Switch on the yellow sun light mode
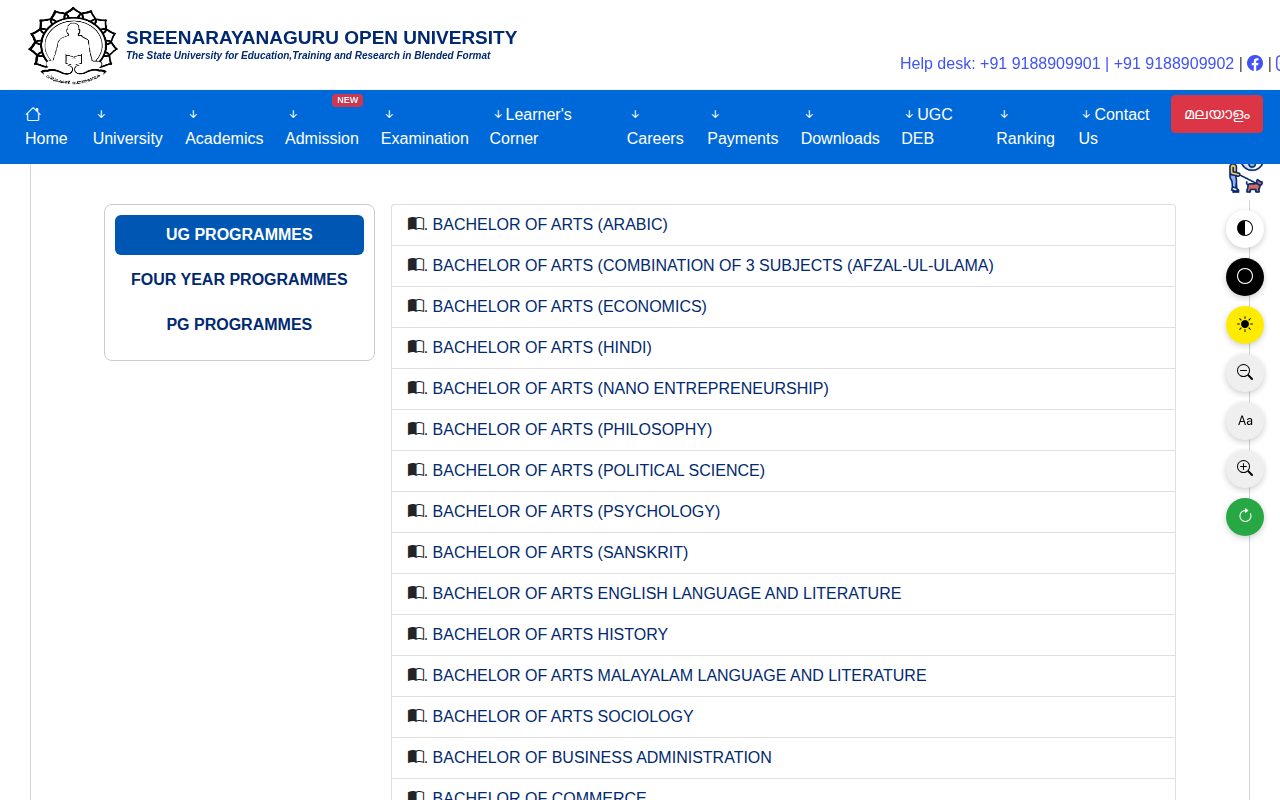 1245,324
